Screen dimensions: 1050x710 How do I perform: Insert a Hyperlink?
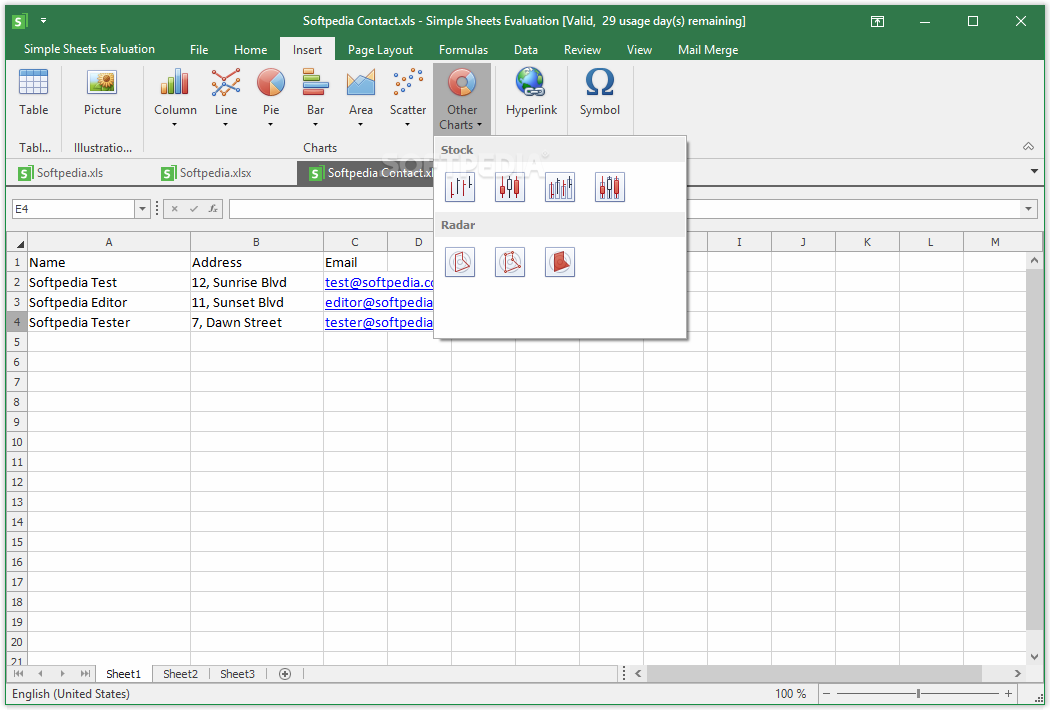click(531, 94)
